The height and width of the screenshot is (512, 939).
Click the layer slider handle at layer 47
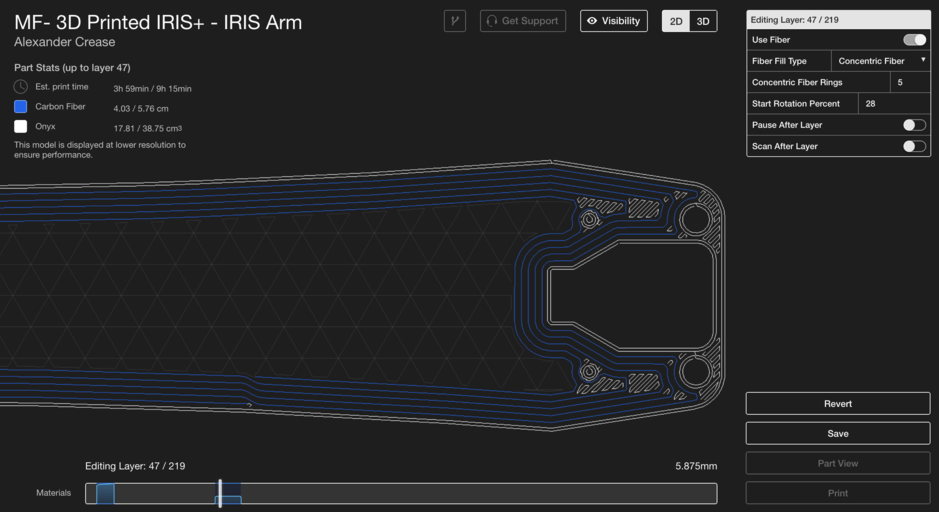point(220,493)
